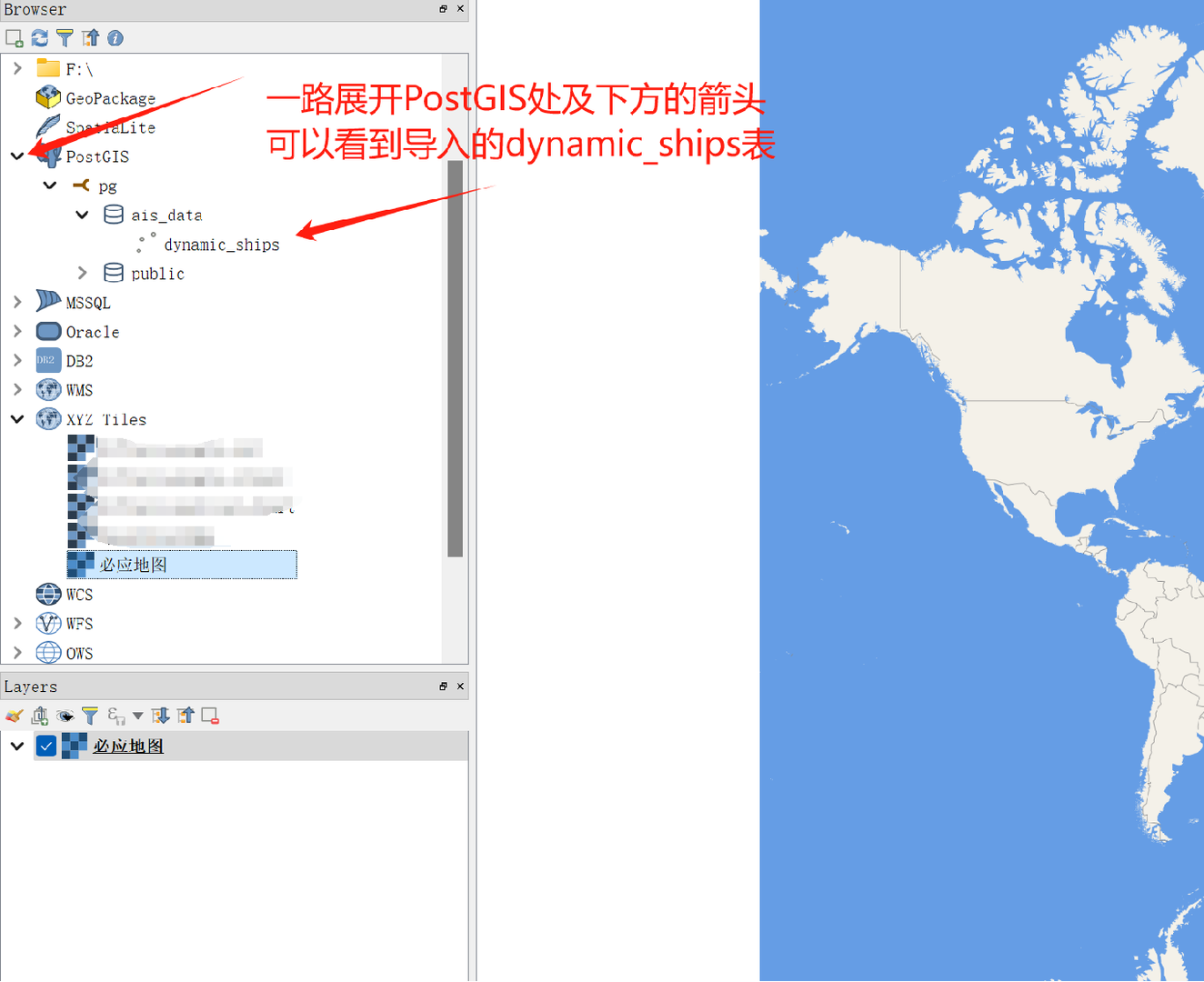
Task: Expand the DB2 node
Action: click(x=17, y=361)
